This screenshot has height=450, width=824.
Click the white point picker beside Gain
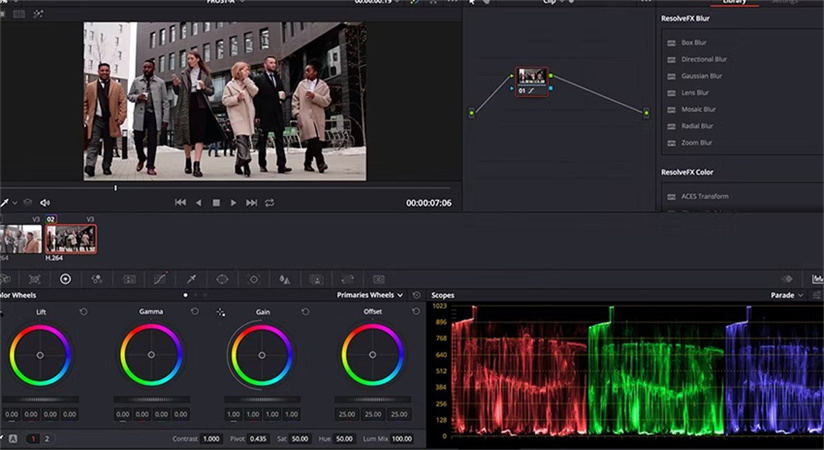pos(221,312)
